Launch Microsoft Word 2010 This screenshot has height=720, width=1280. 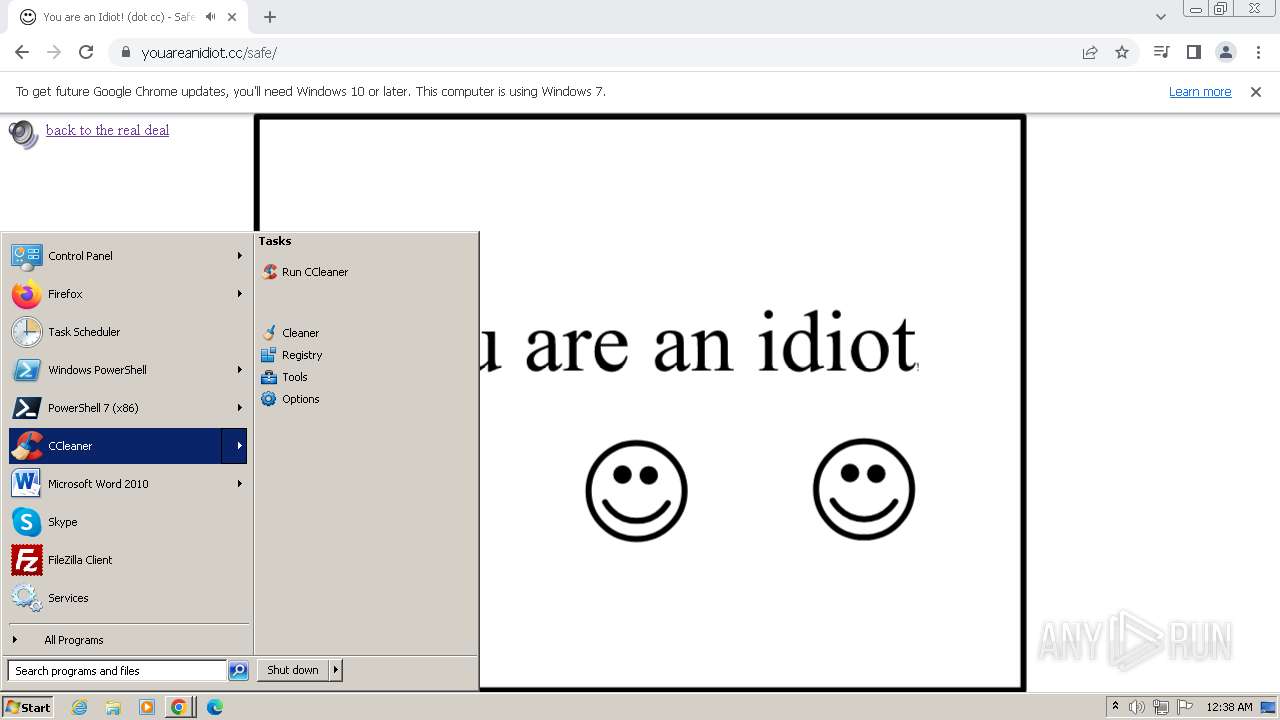(x=128, y=484)
